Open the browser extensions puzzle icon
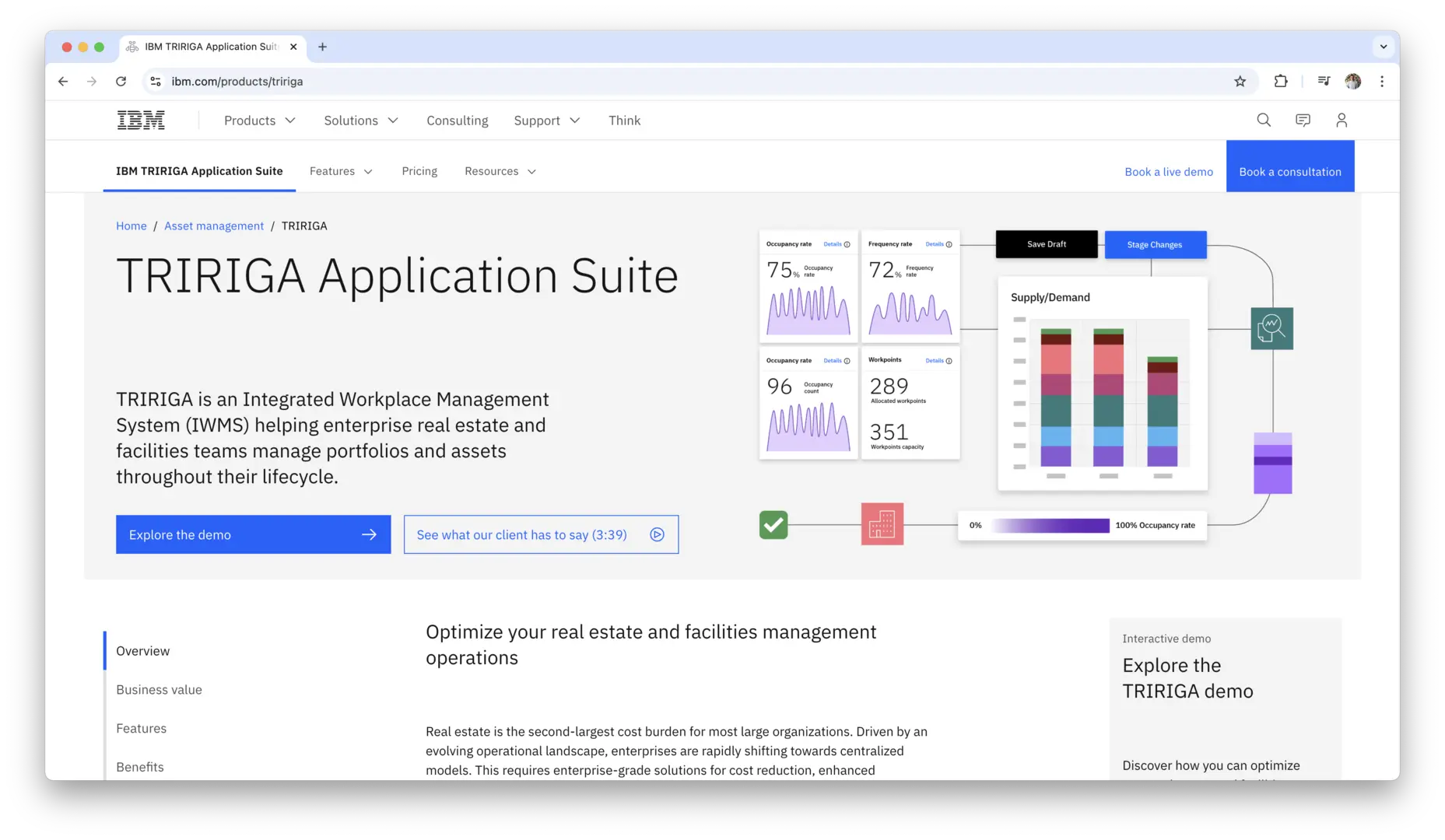 1281,81
